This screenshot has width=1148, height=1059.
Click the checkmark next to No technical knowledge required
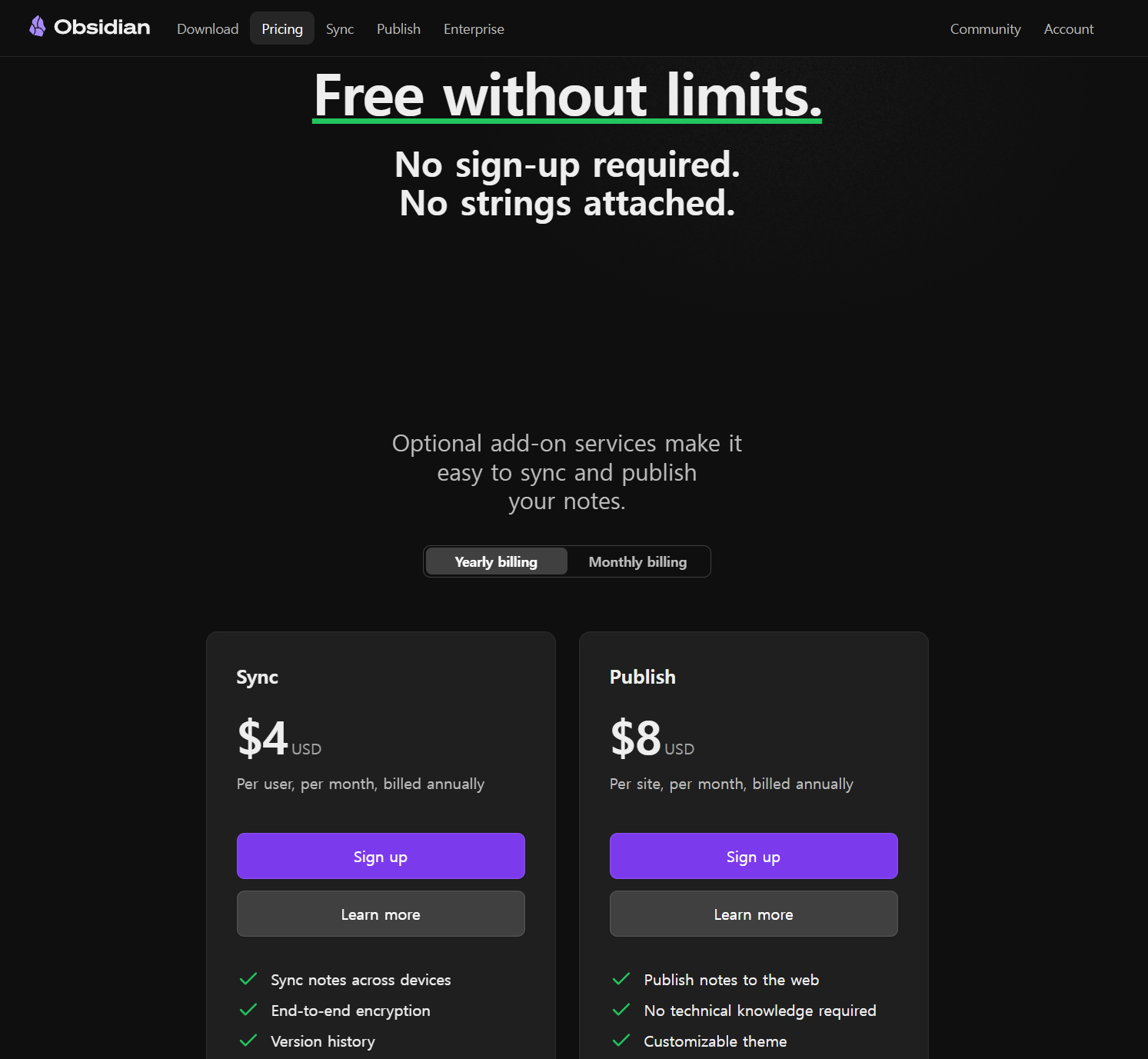coord(621,1010)
